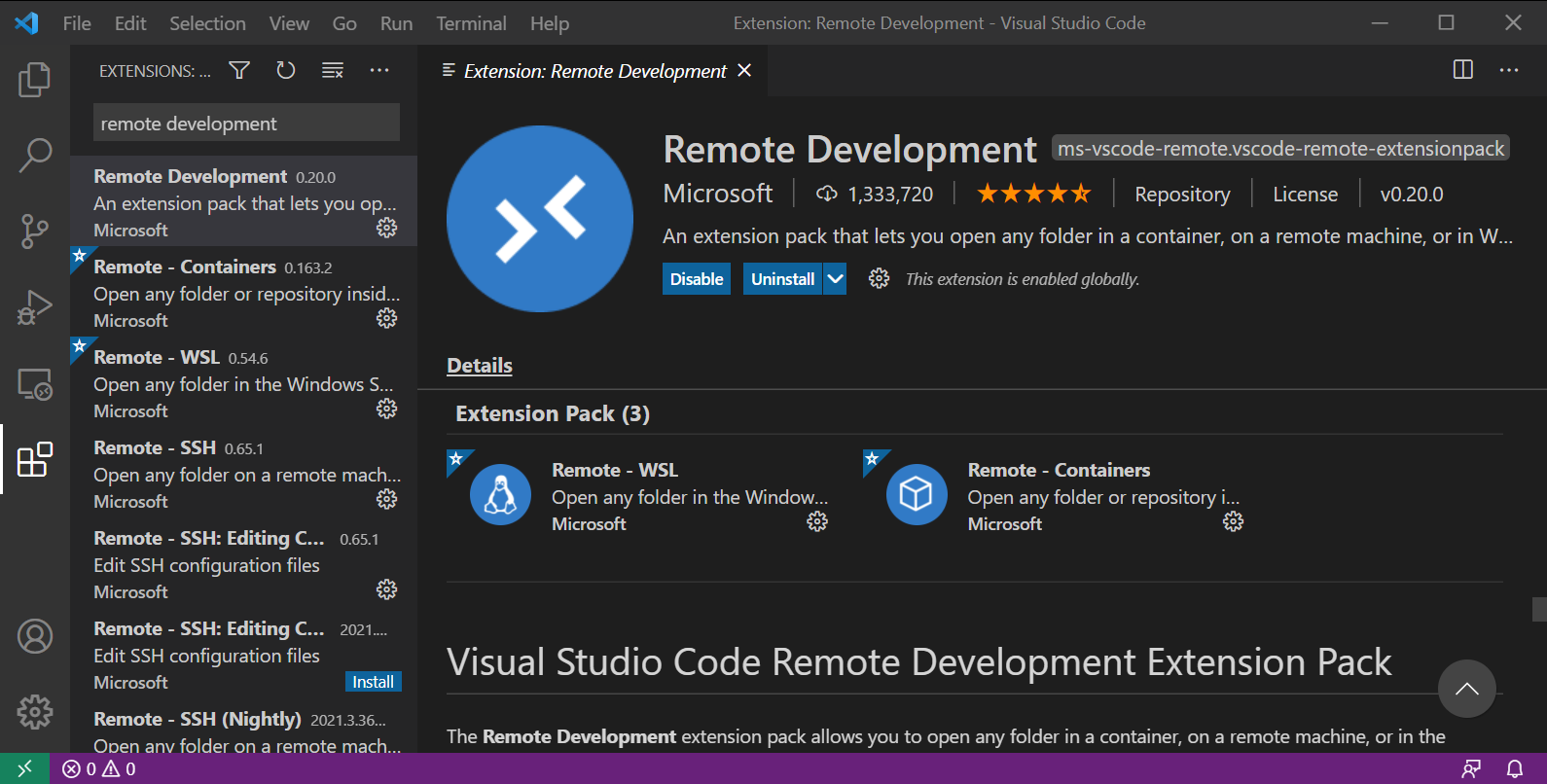Manage gear for Remote Development list item
This screenshot has width=1547, height=784.
coord(387,228)
